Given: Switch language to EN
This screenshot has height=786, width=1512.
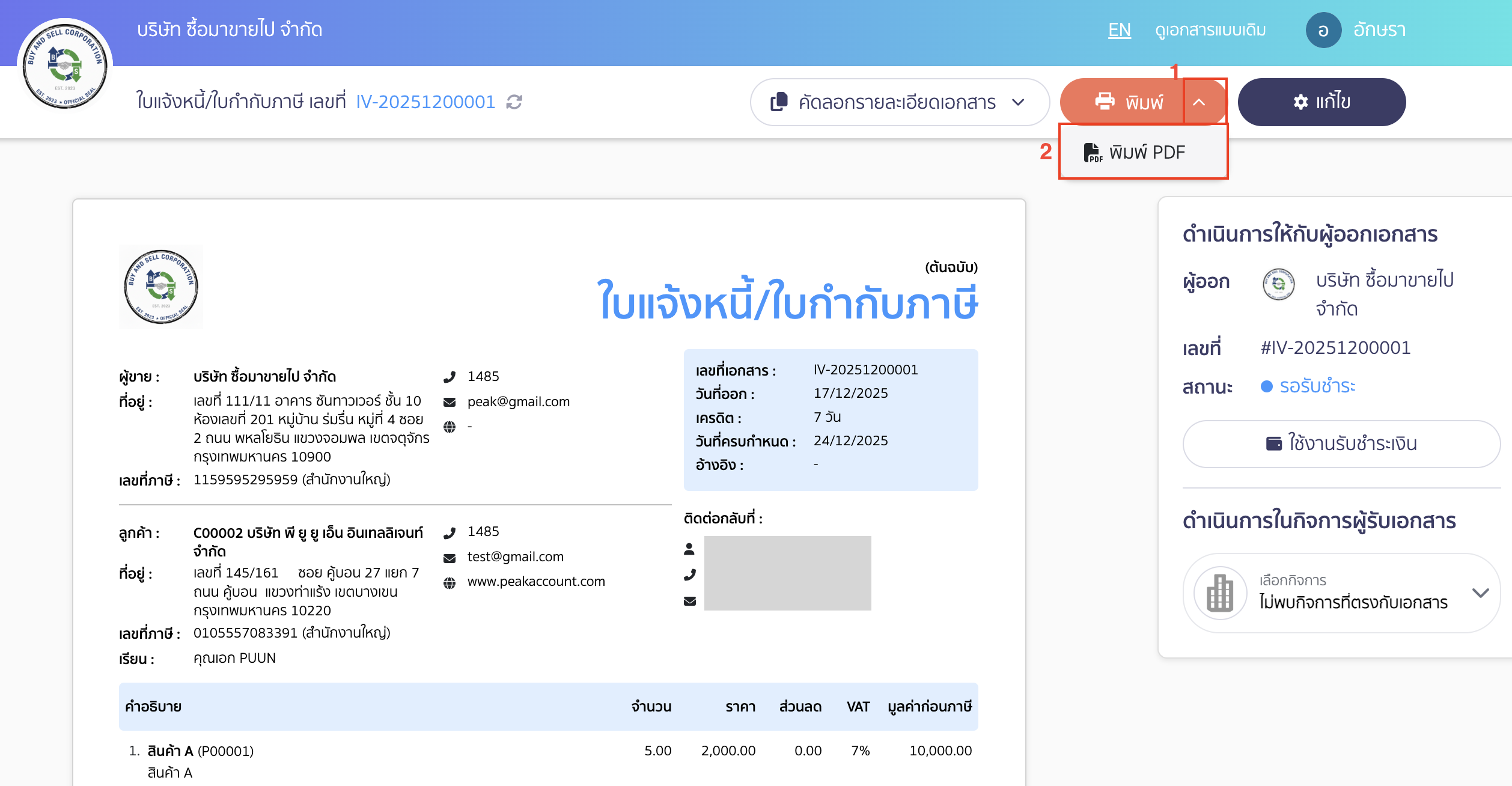Looking at the screenshot, I should coord(1119,29).
